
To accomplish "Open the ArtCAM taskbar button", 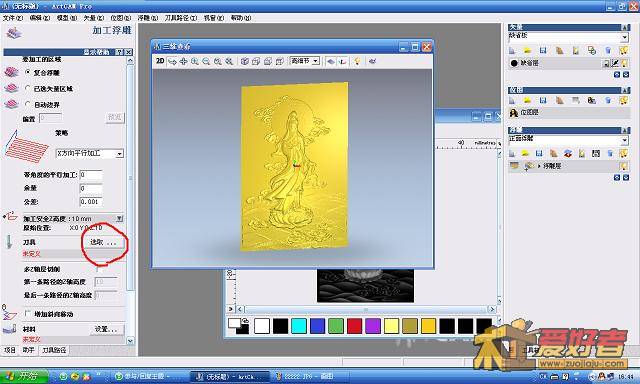I will pos(229,377).
